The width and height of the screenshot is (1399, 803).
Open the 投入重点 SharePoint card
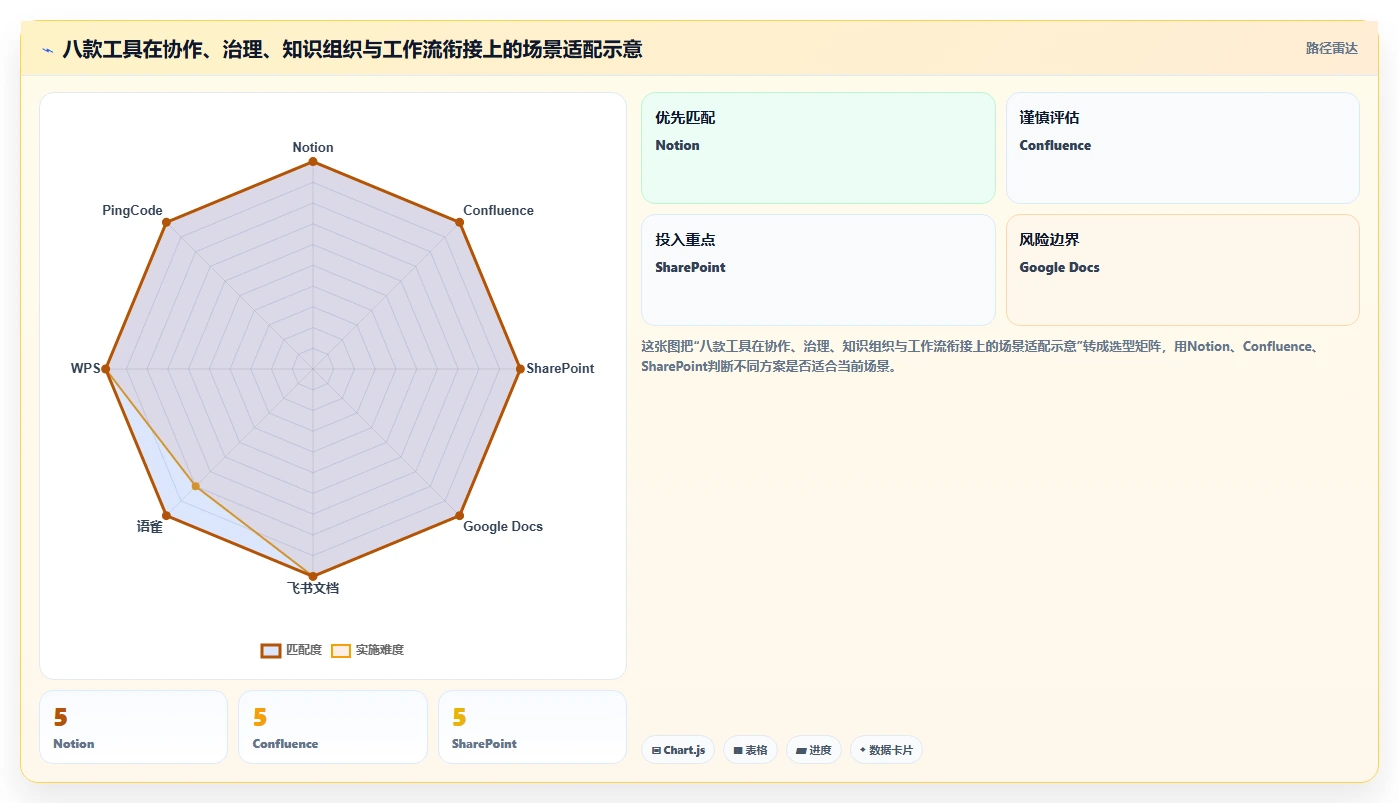coord(818,270)
